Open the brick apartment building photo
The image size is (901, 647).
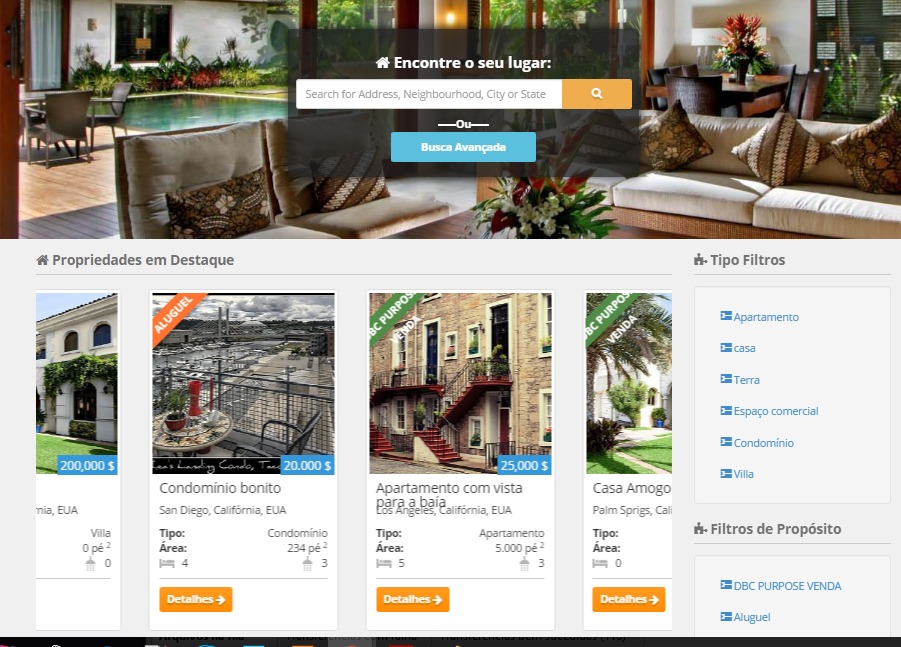pyautogui.click(x=460, y=384)
